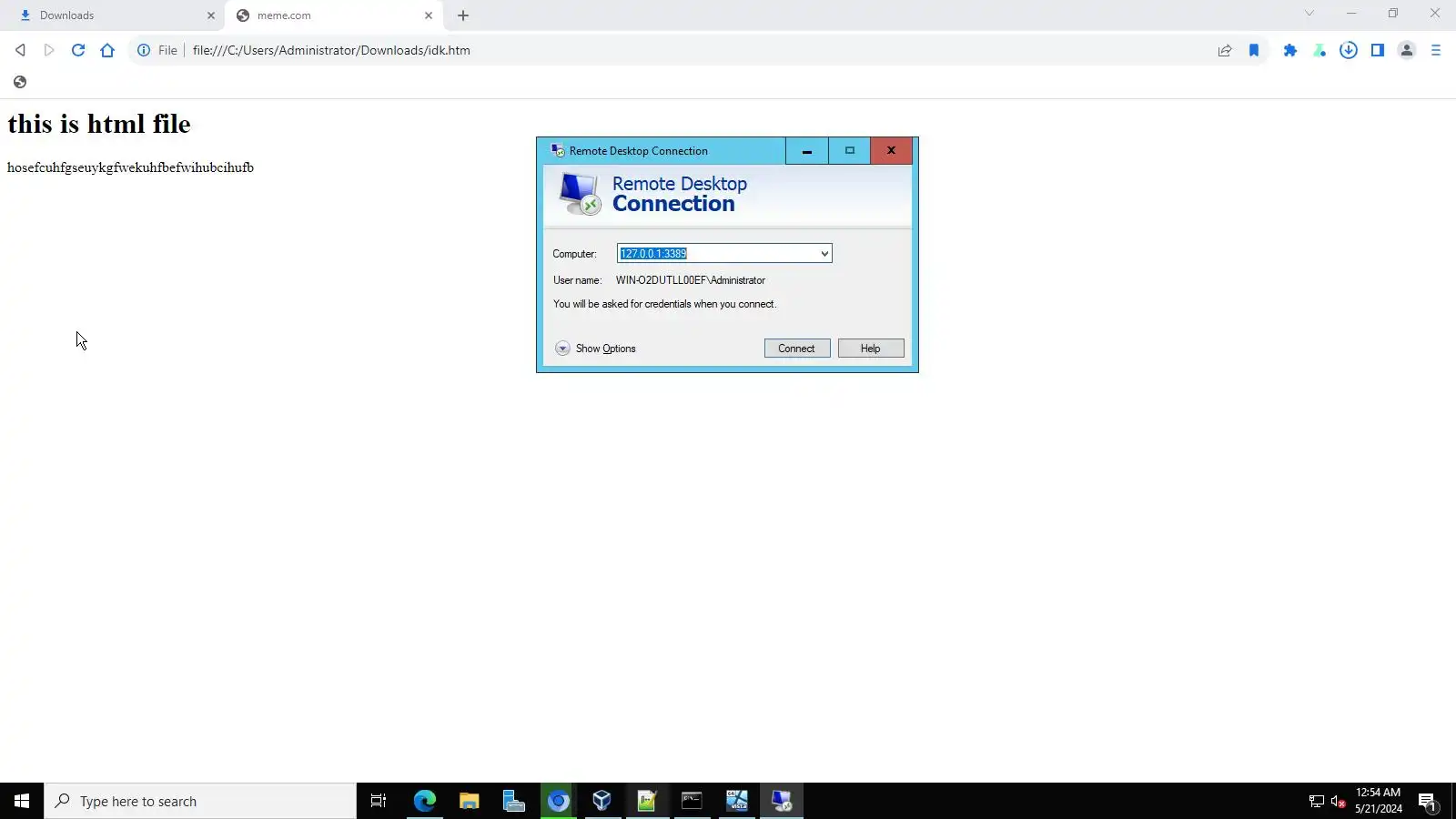The image size is (1456, 819).
Task: Minimize the Remote Desktop Connection dialog
Action: coord(807,151)
